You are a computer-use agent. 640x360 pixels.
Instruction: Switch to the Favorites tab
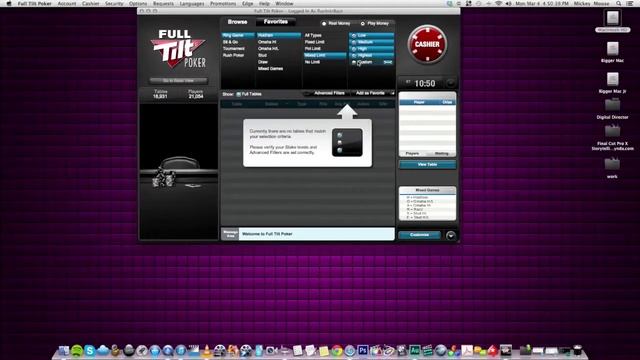[276, 22]
